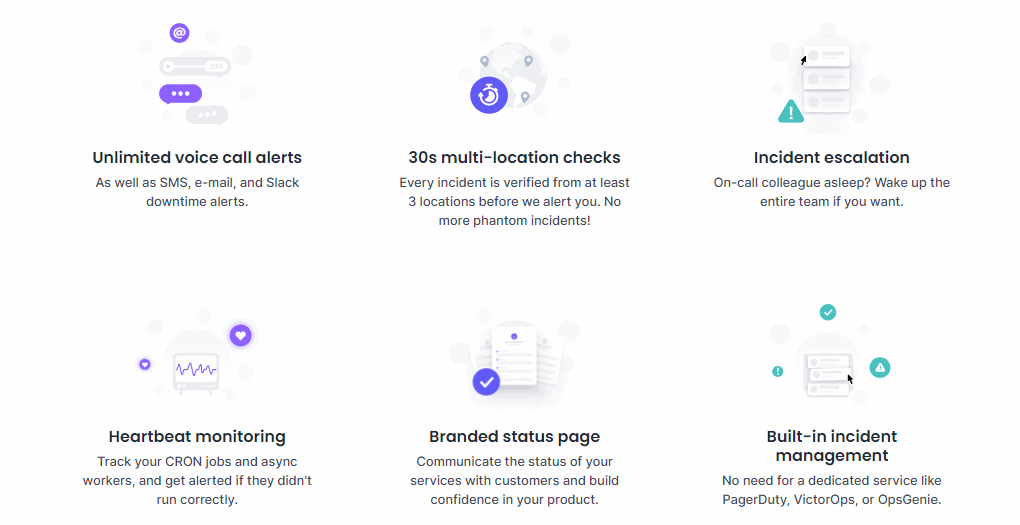This screenshot has width=1020, height=525.
Task: Click the purple @ email icon
Action: pyautogui.click(x=180, y=33)
